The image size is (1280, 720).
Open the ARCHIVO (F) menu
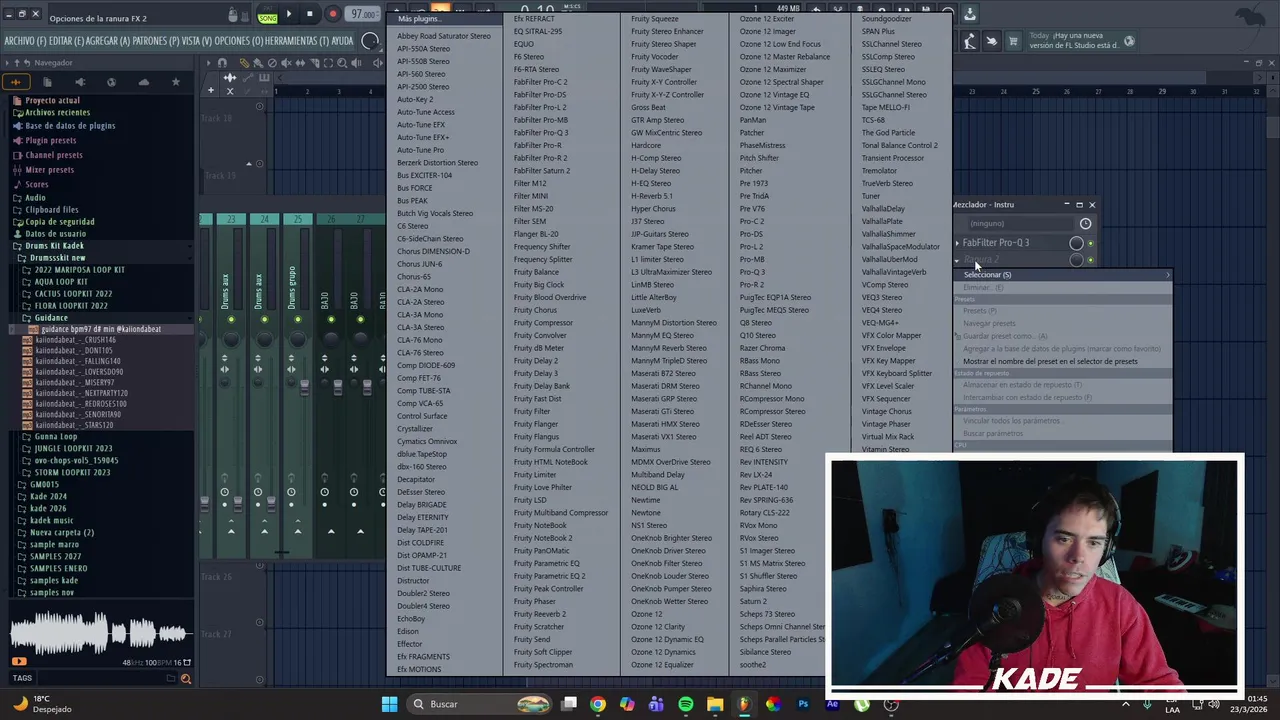(x=25, y=41)
